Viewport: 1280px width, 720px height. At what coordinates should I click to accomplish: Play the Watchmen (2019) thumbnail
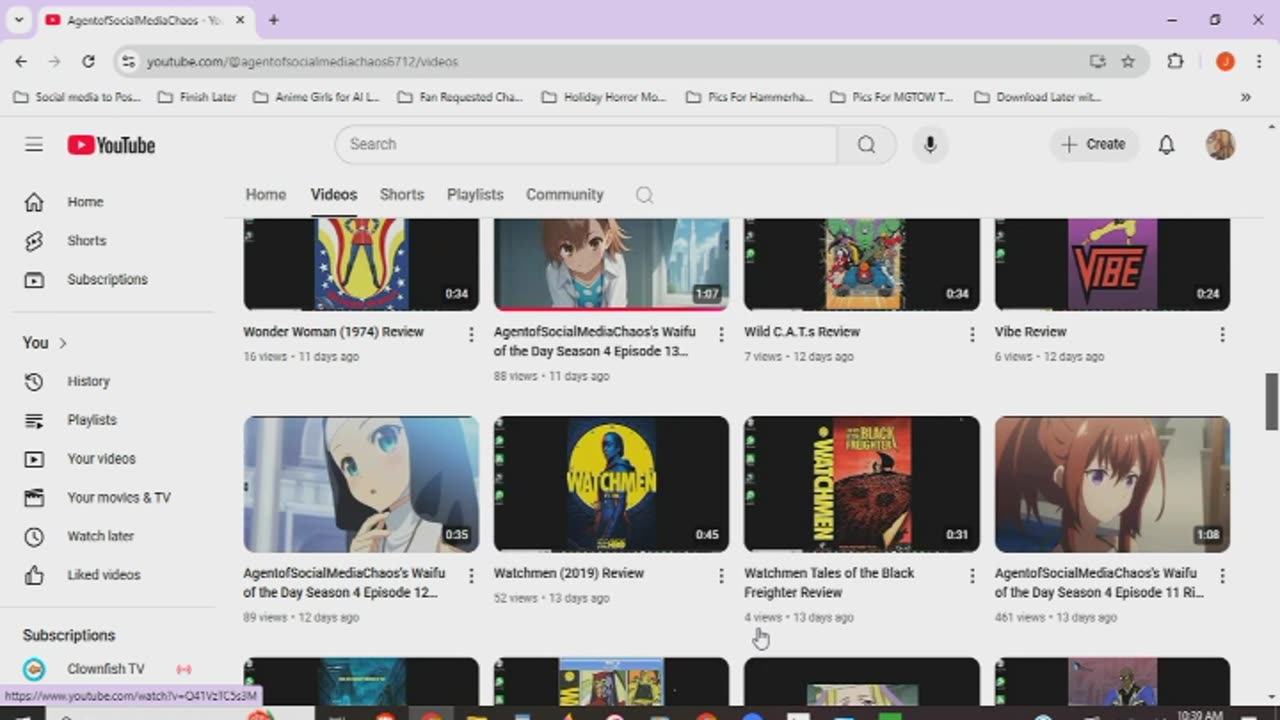pos(611,484)
